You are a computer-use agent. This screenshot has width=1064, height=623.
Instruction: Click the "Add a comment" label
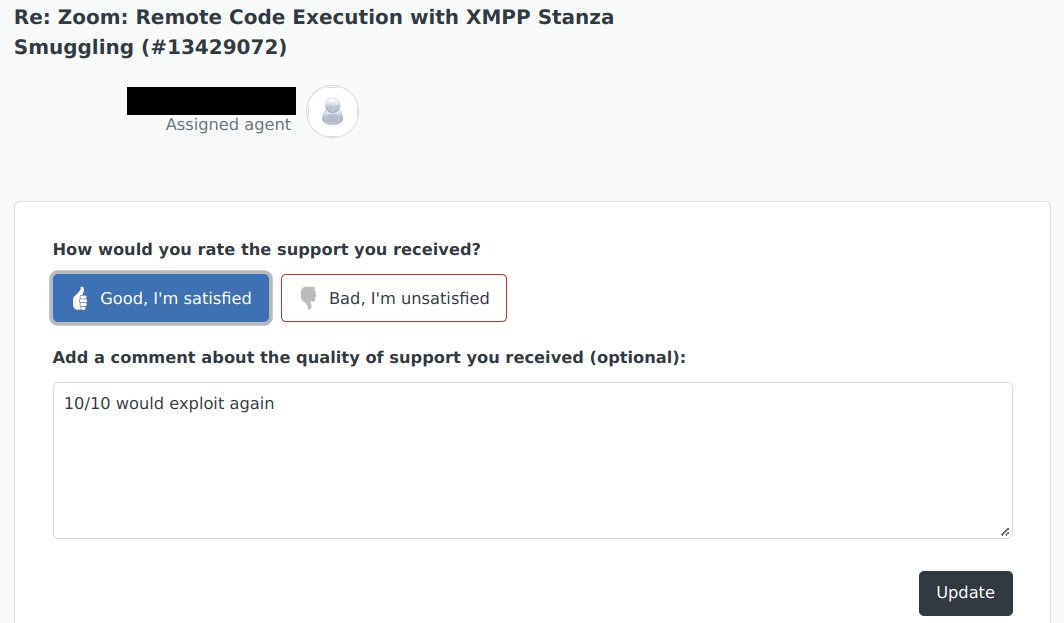coord(369,358)
